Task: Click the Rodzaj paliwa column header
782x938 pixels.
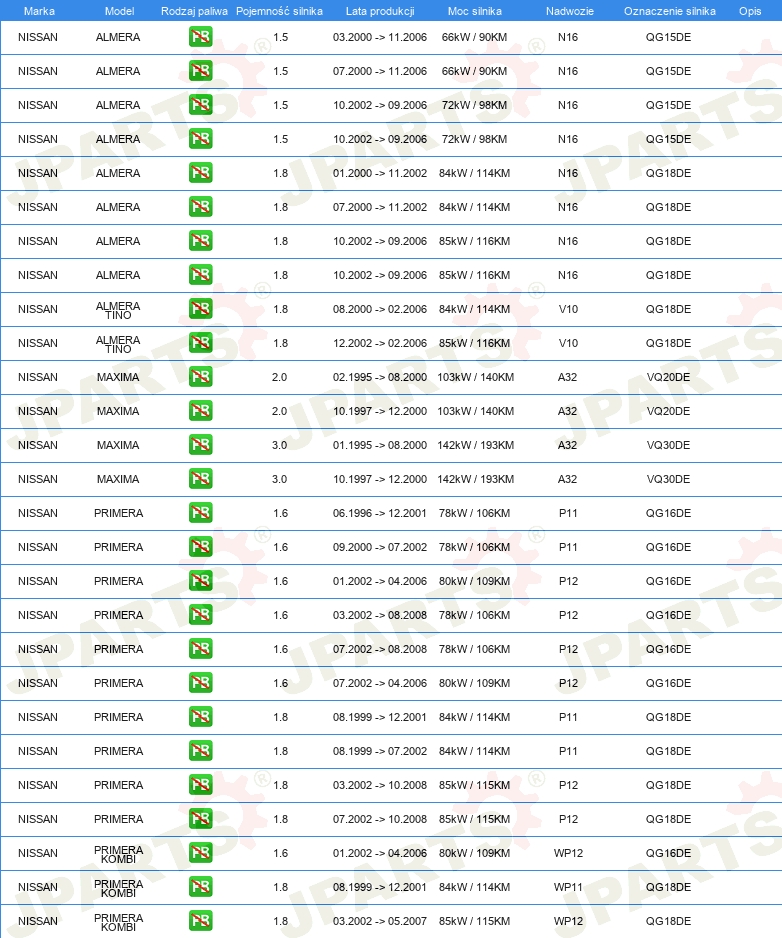Action: [194, 11]
